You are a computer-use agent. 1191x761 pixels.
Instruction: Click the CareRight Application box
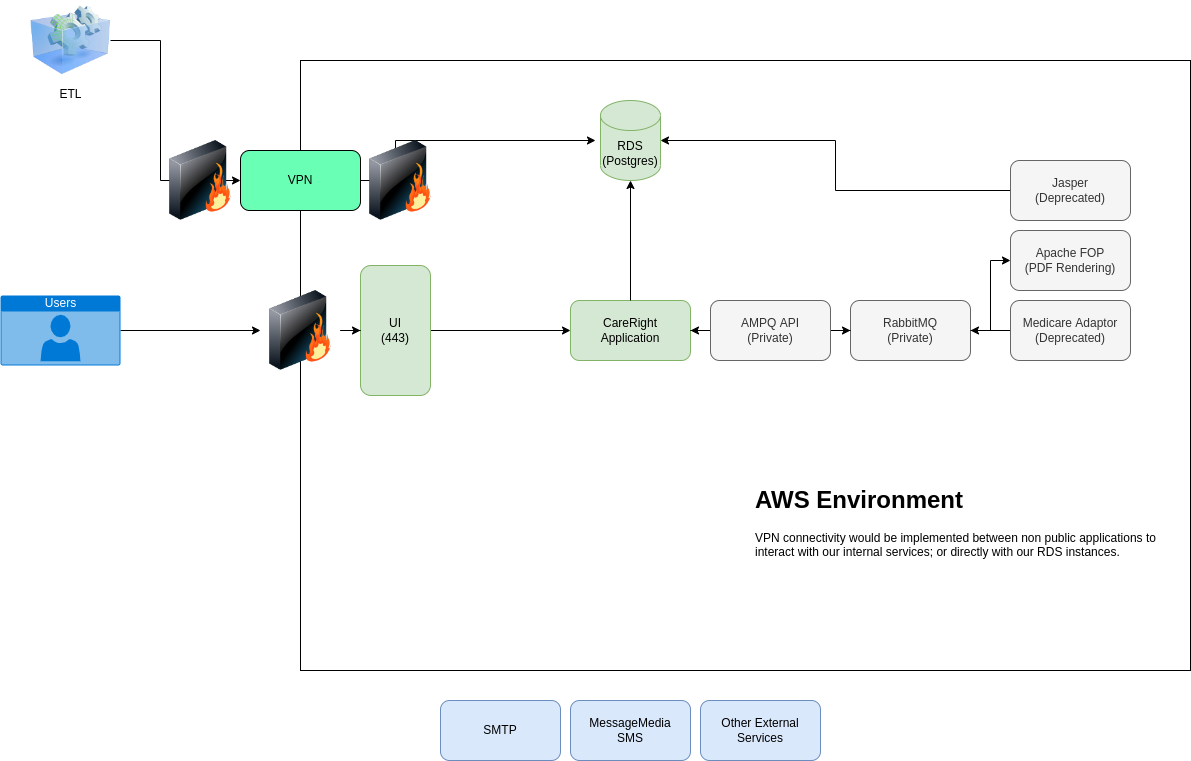click(630, 330)
